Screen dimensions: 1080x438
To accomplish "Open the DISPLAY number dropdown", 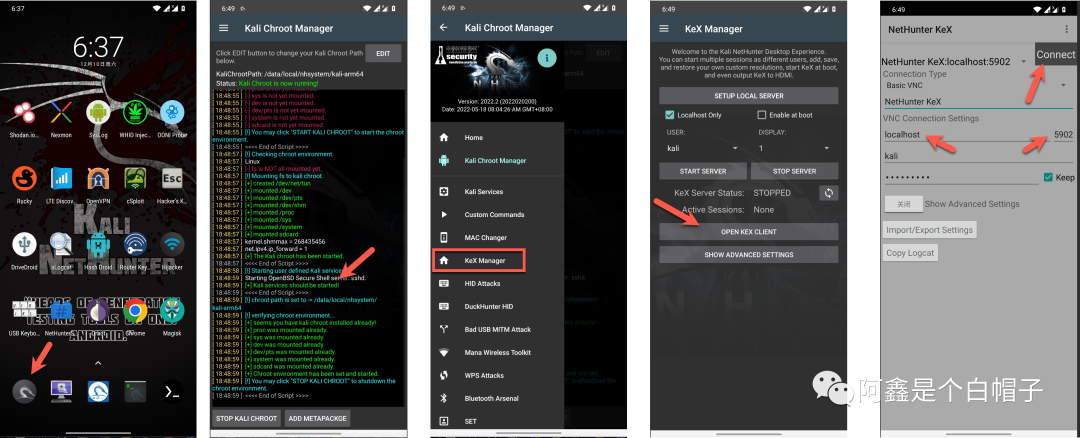I will tap(795, 148).
